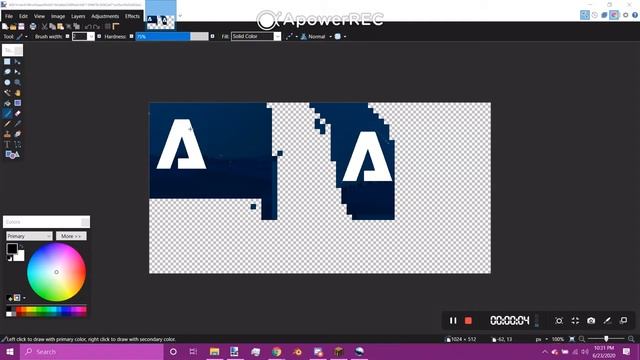Click the white secondary color swatch
The width and height of the screenshot is (640, 360).
point(20,257)
